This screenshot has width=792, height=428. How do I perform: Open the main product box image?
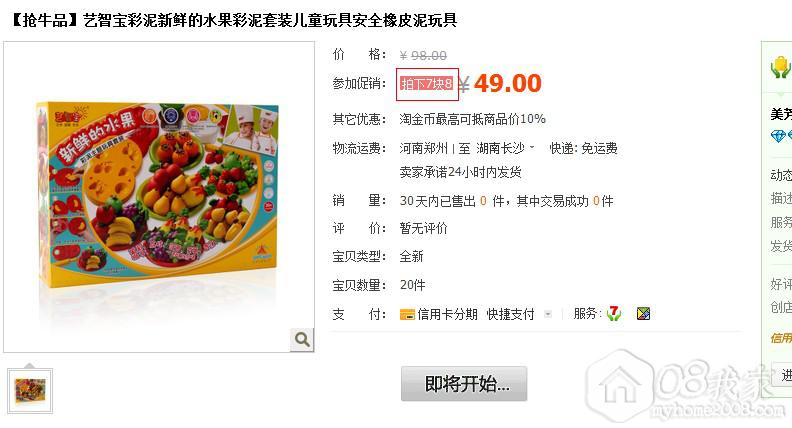159,197
